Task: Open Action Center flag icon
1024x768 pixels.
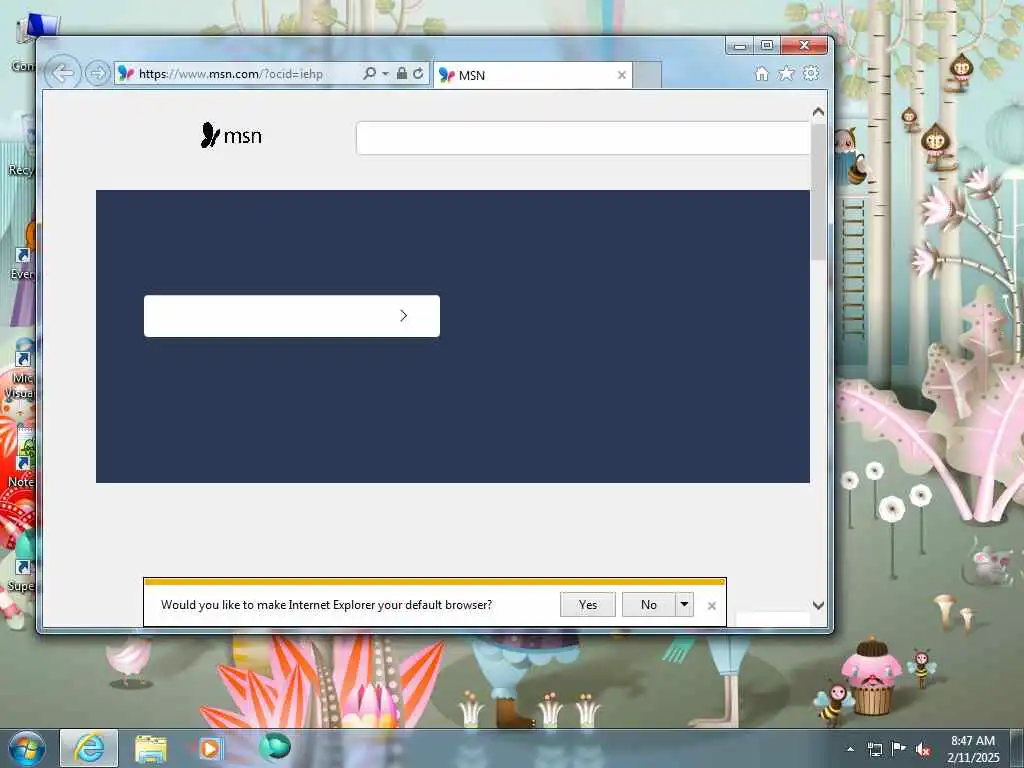Action: [x=899, y=748]
